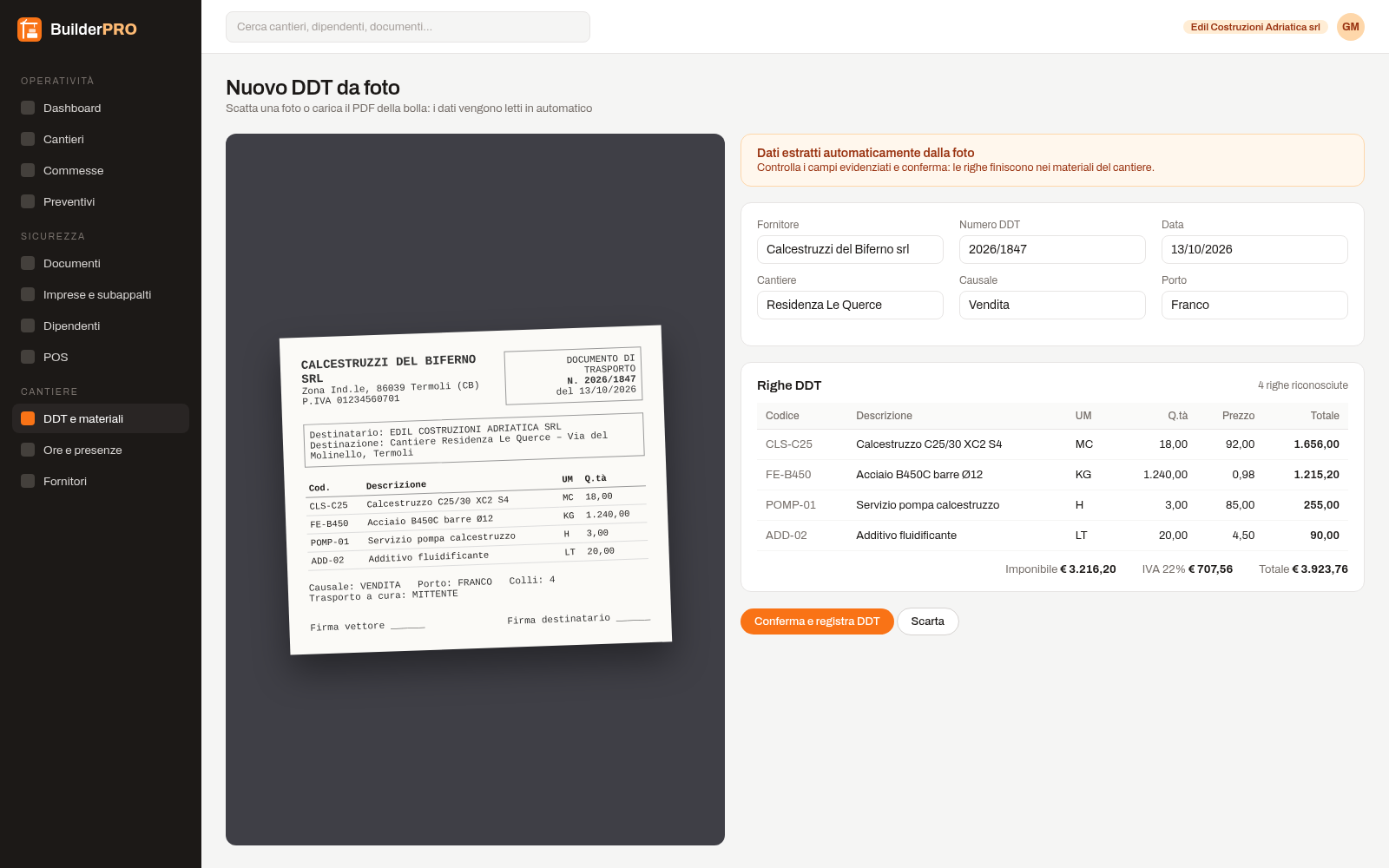
Task: Click total value 1.656,00
Action: (1316, 444)
